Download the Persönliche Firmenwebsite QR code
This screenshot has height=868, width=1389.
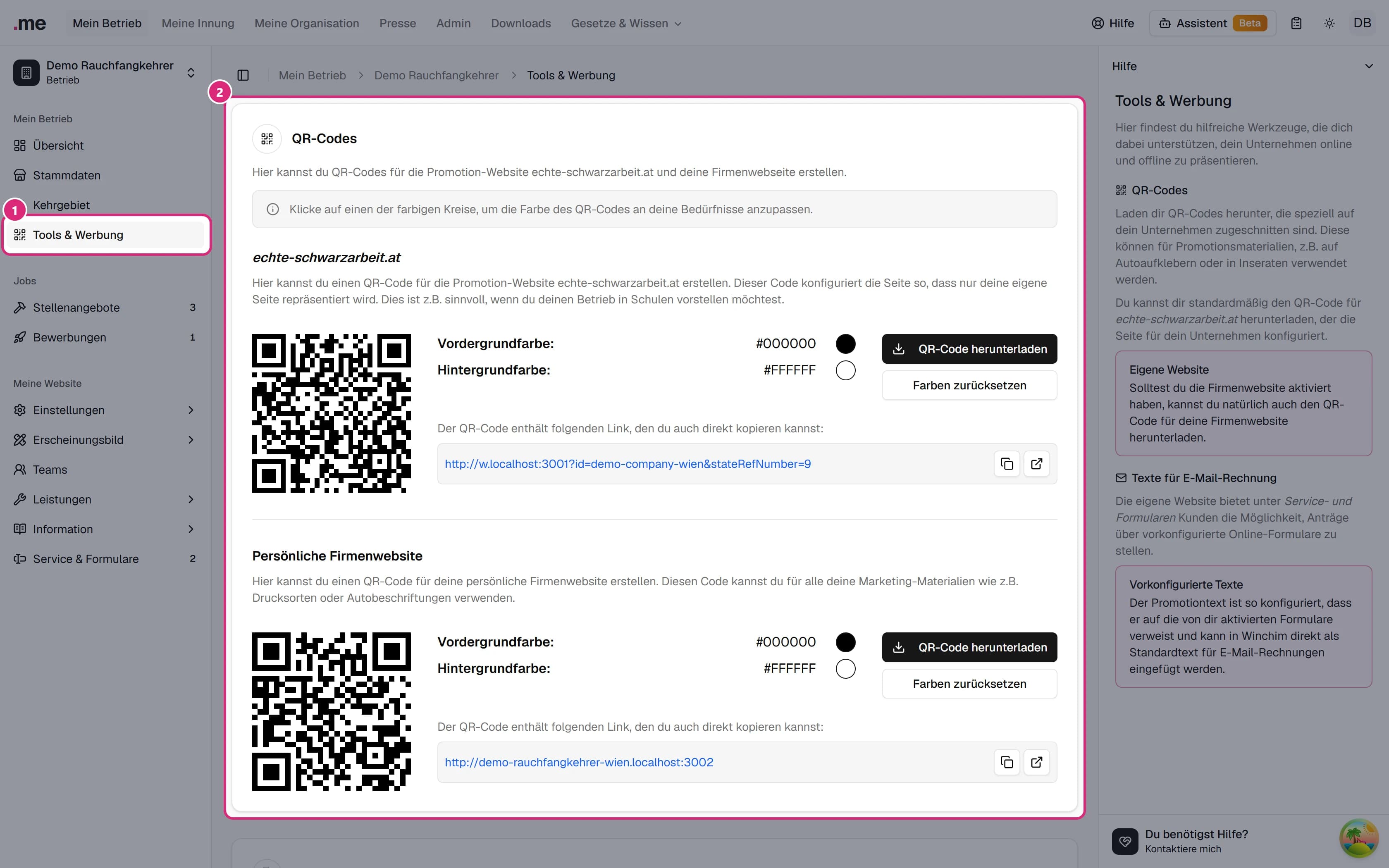969,648
